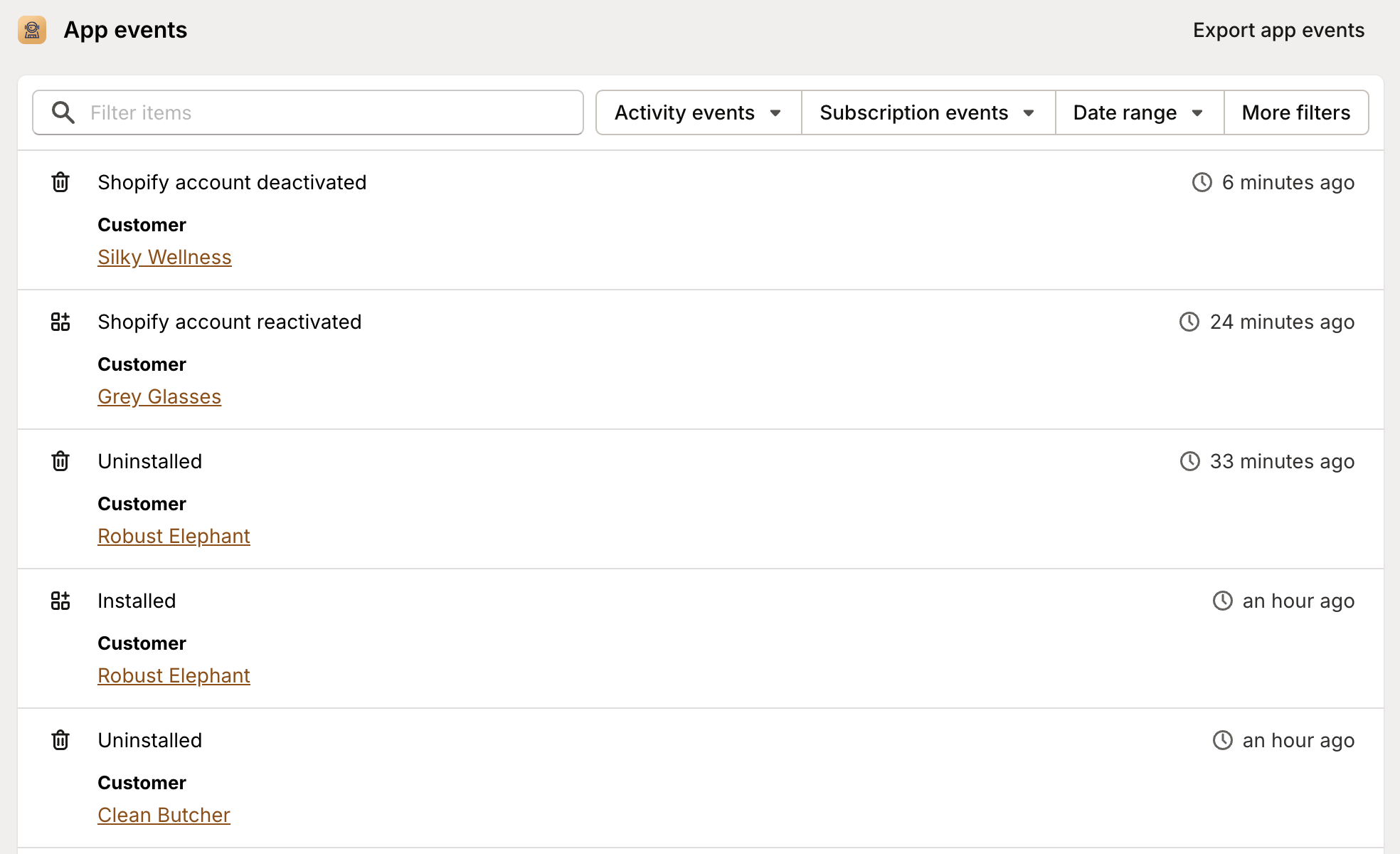Expand the Subscription events filter
The image size is (1400, 854).
(928, 112)
